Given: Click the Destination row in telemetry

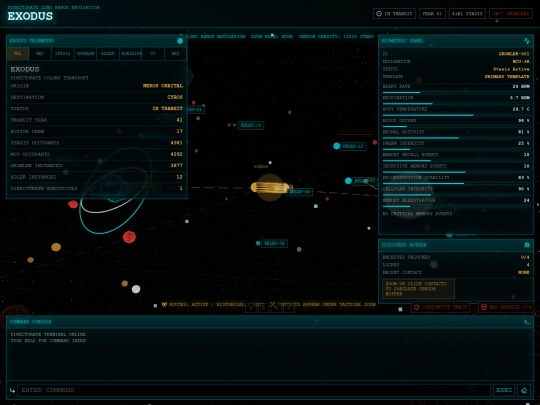Looking at the screenshot, I should point(96,97).
